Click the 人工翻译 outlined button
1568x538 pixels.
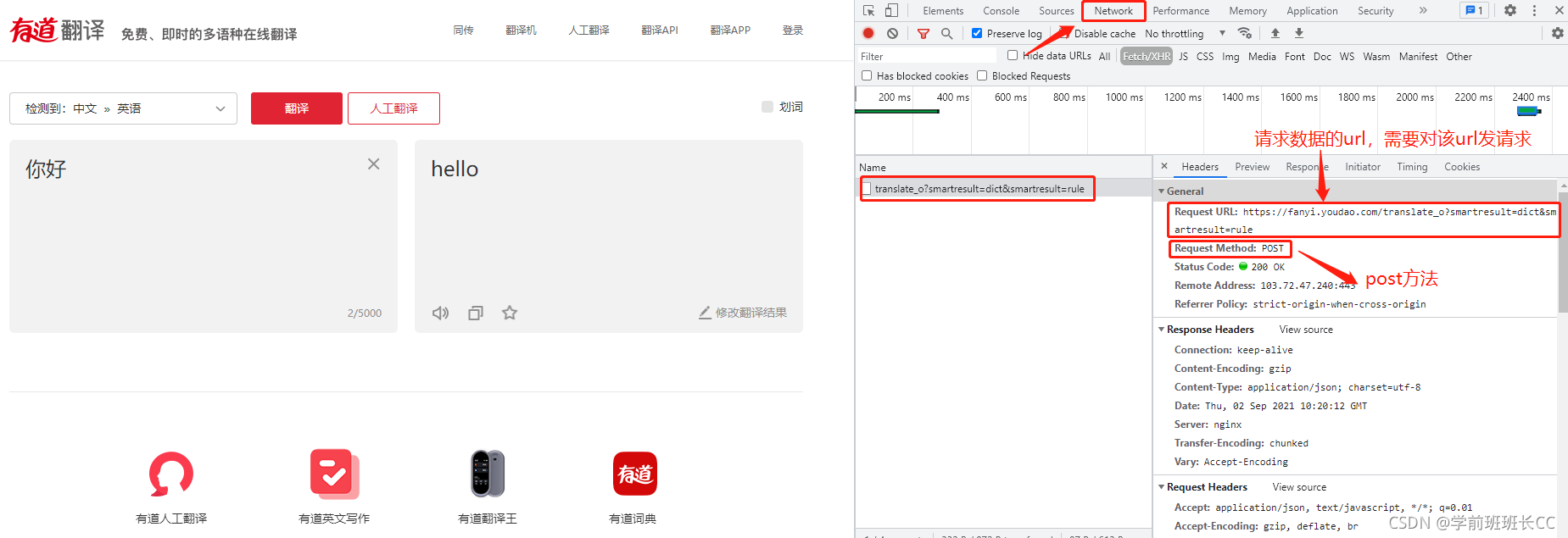[x=393, y=108]
